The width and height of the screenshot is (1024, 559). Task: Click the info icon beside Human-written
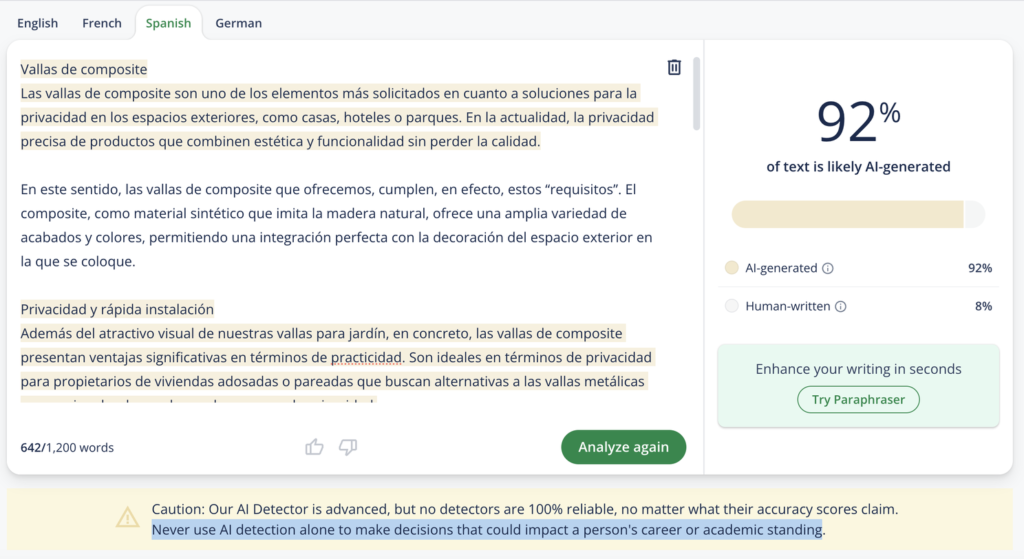[840, 306]
